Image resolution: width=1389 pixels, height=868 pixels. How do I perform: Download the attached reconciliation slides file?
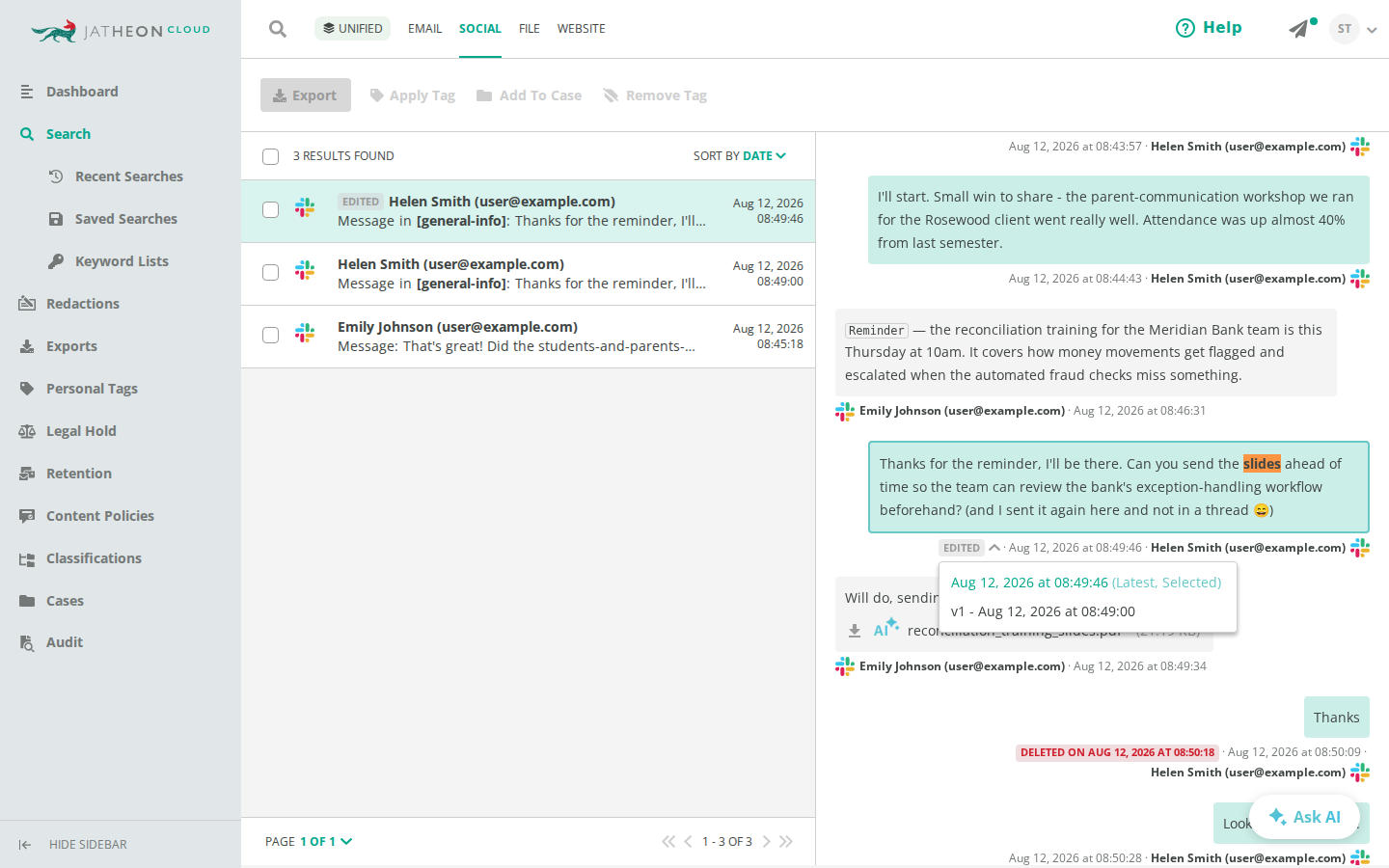[x=854, y=631]
